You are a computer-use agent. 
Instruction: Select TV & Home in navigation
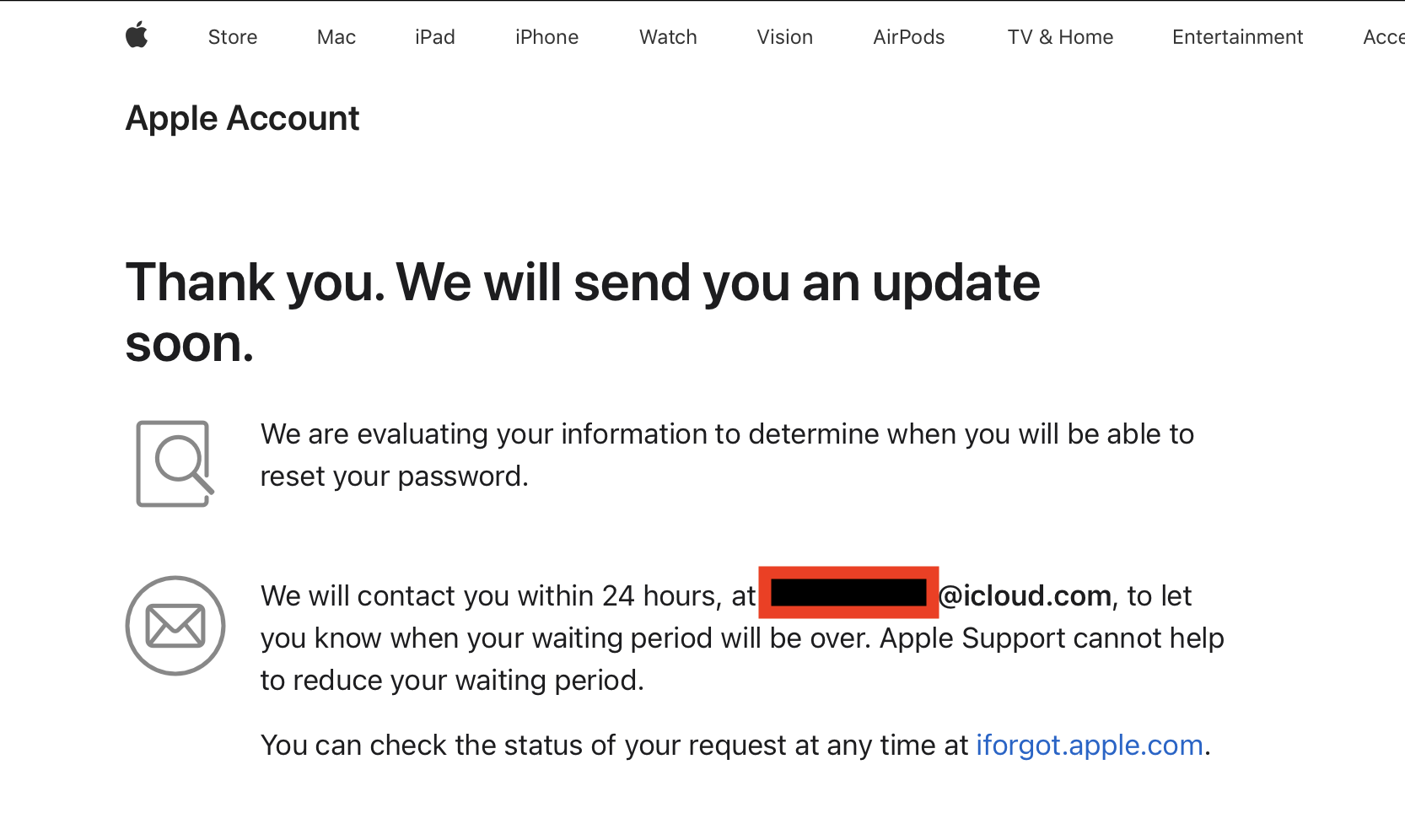click(1060, 37)
